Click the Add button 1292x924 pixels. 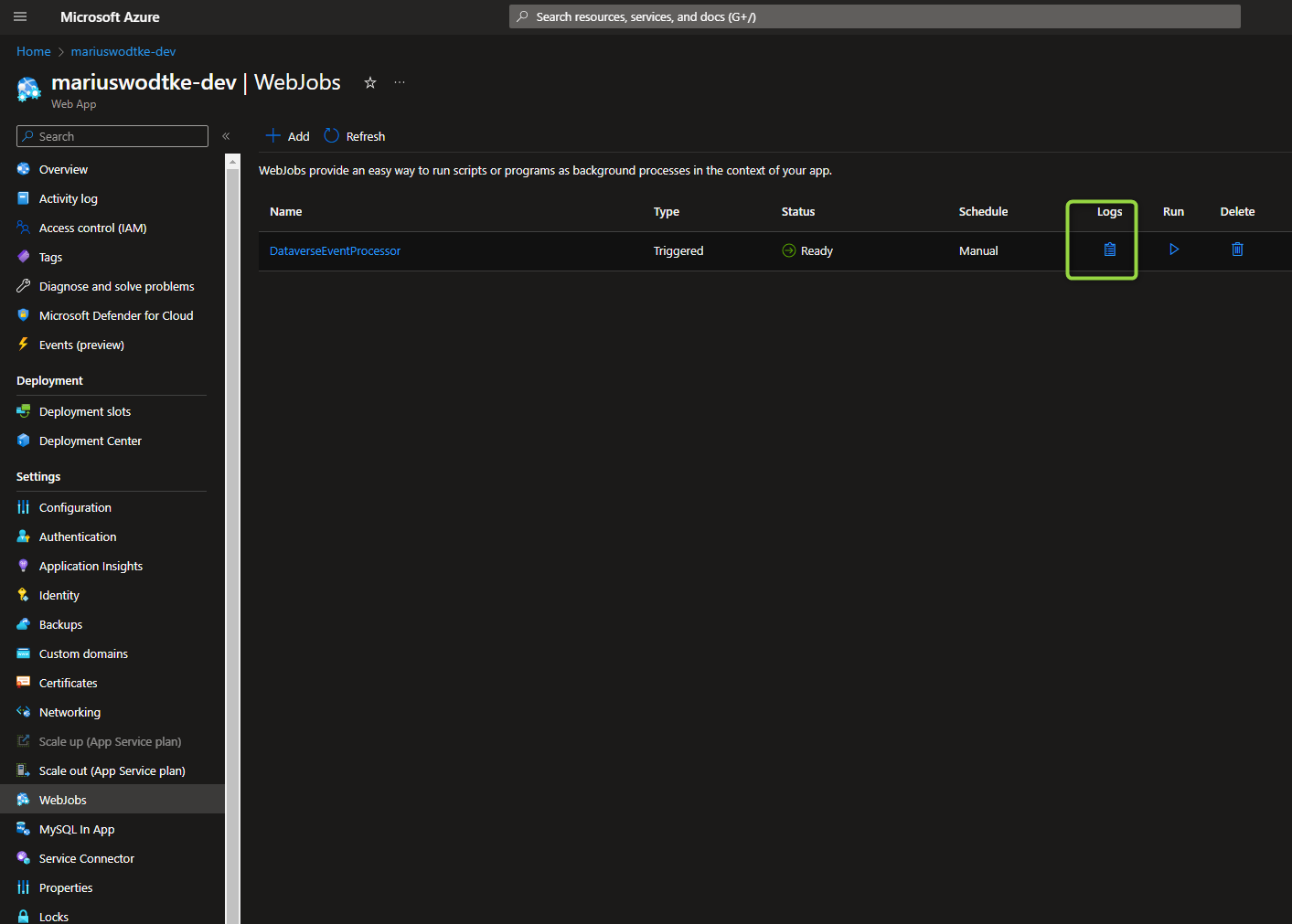click(287, 136)
